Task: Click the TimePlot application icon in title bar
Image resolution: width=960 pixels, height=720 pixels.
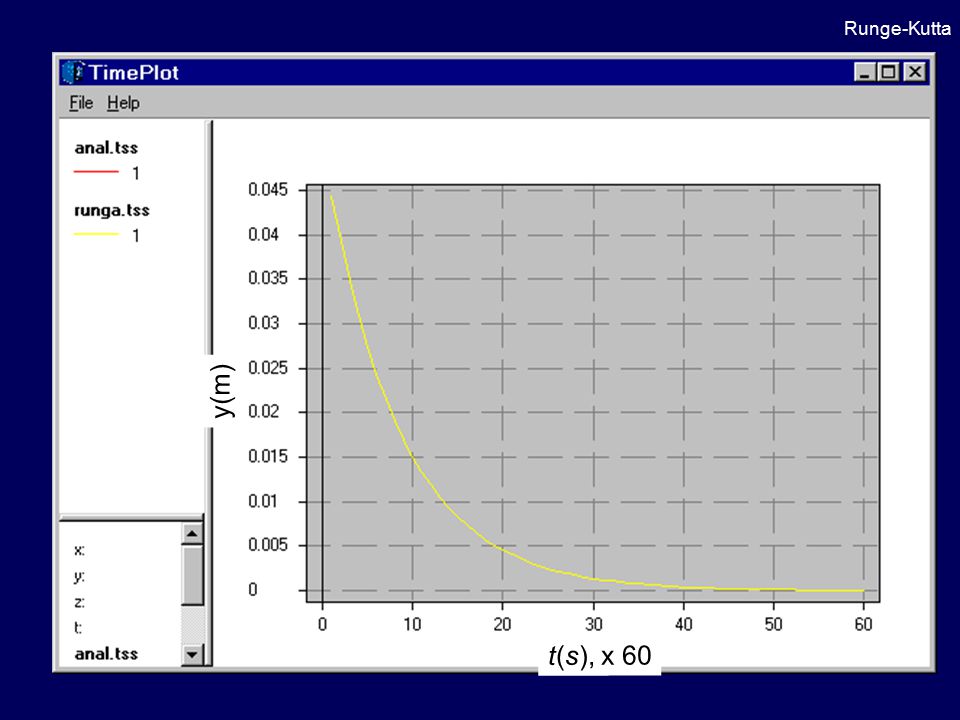Action: click(x=73, y=72)
